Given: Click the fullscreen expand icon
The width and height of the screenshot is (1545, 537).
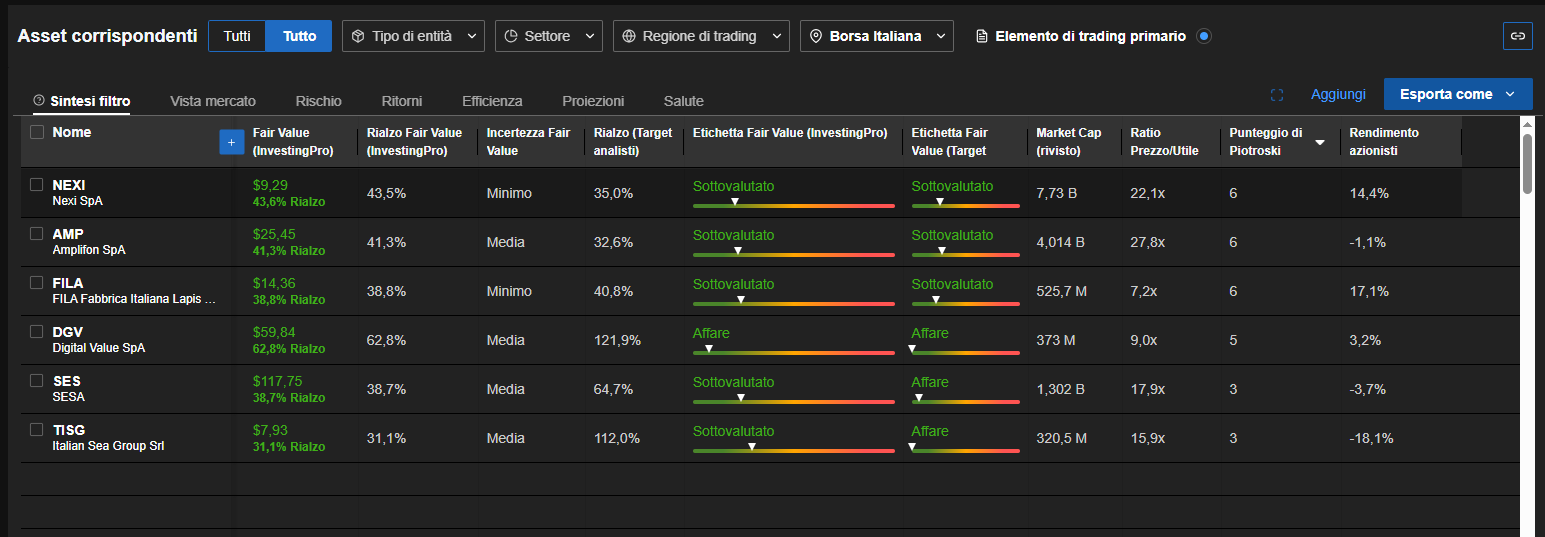Looking at the screenshot, I should click(1277, 95).
